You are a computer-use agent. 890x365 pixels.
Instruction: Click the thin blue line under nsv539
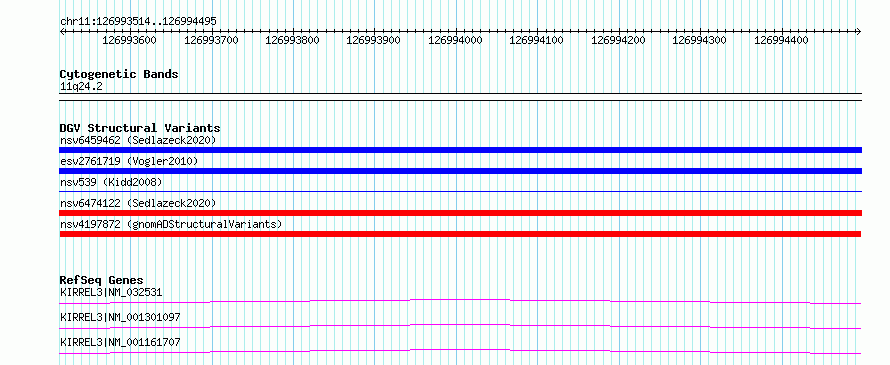pos(460,192)
